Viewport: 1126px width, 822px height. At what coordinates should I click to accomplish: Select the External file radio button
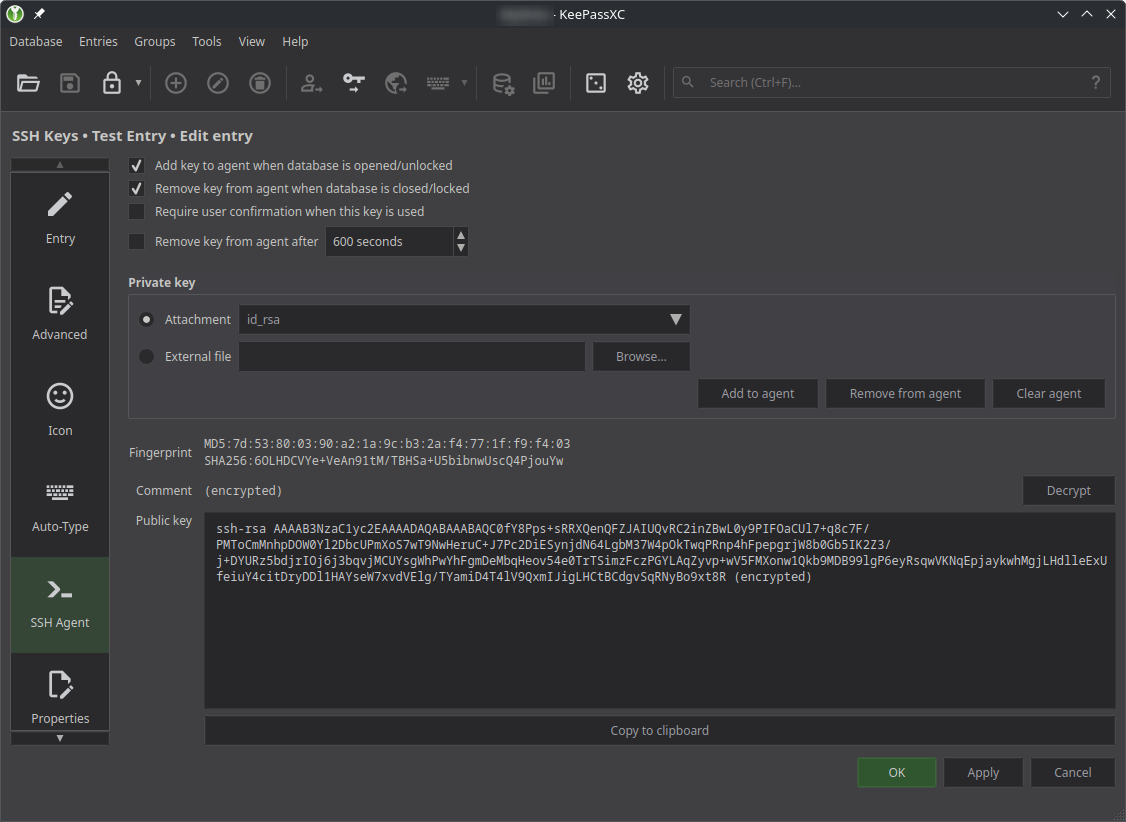(x=146, y=356)
